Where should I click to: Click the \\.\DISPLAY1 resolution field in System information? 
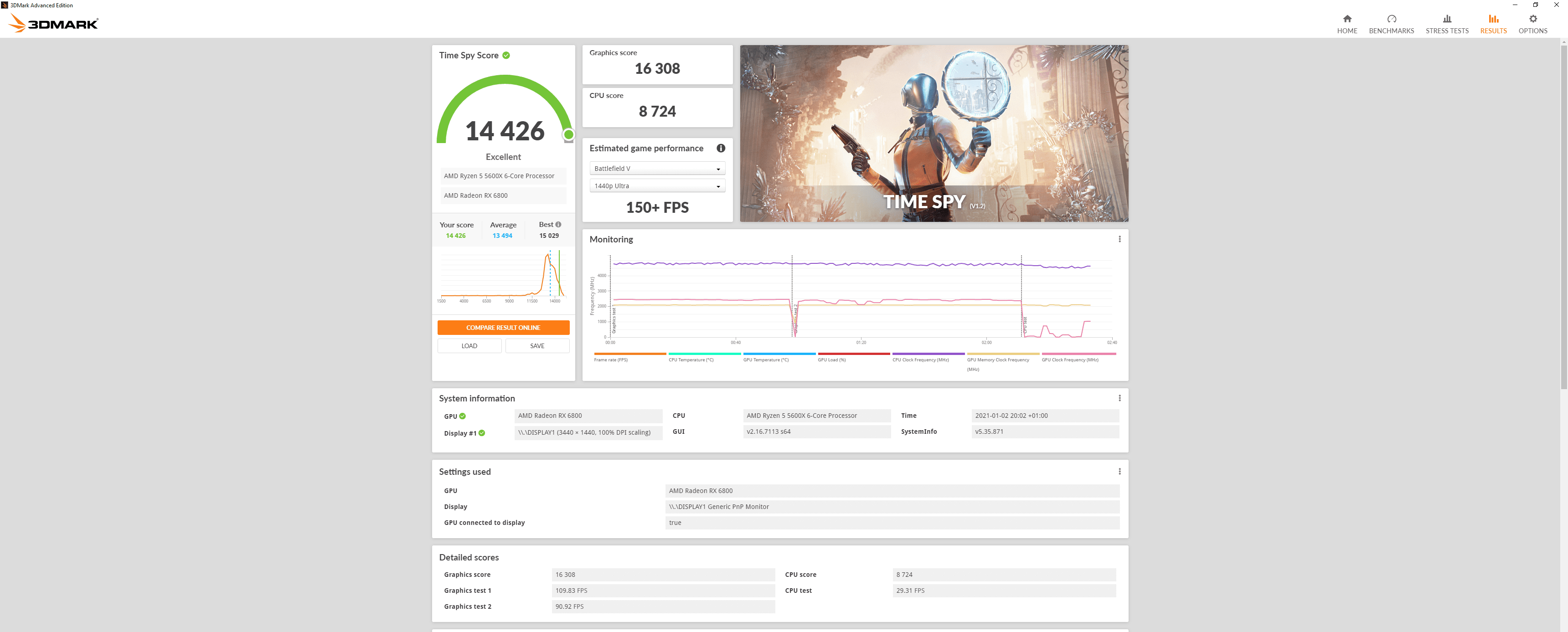coord(588,432)
